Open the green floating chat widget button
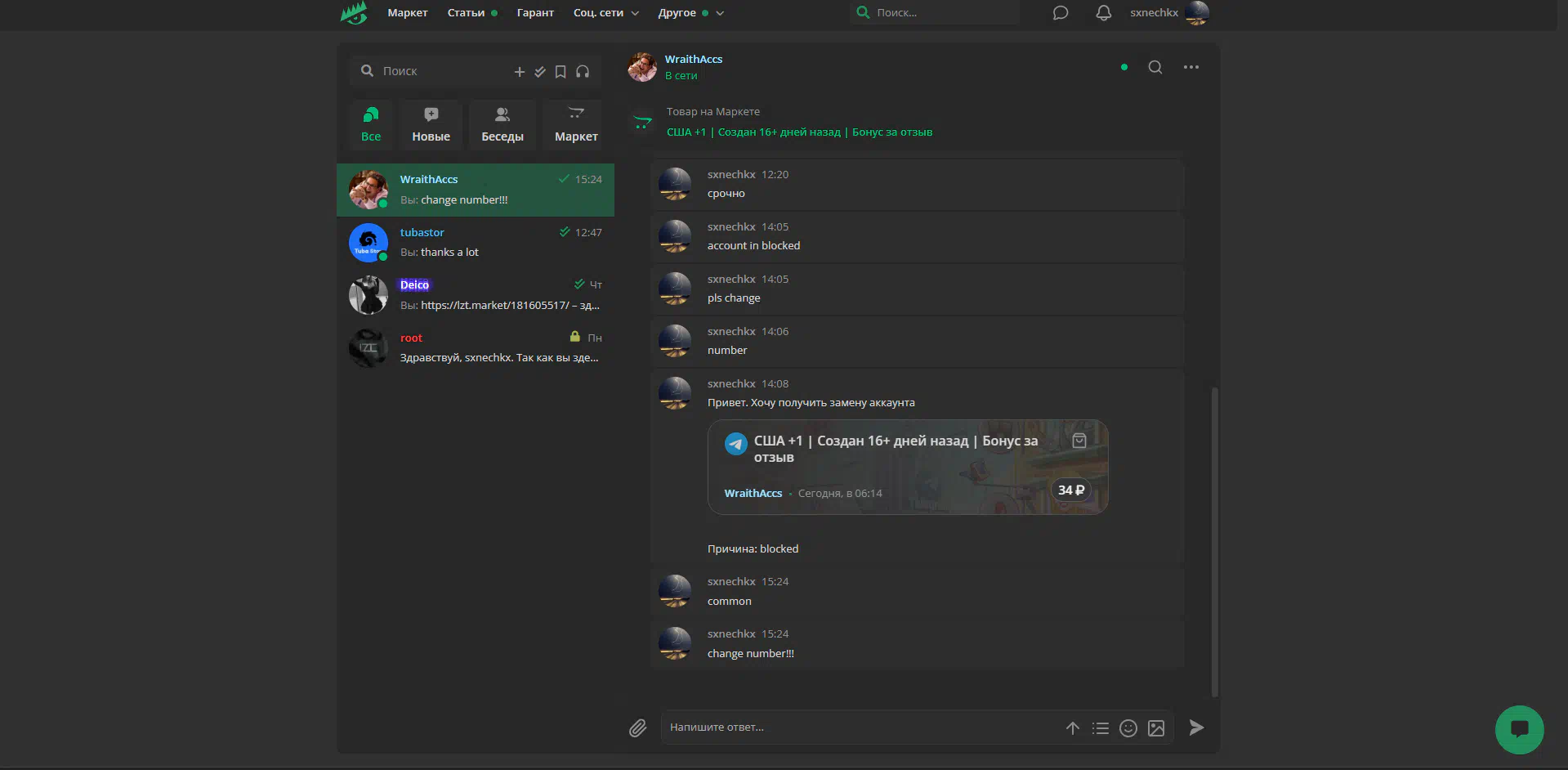This screenshot has width=1568, height=770. (x=1520, y=730)
